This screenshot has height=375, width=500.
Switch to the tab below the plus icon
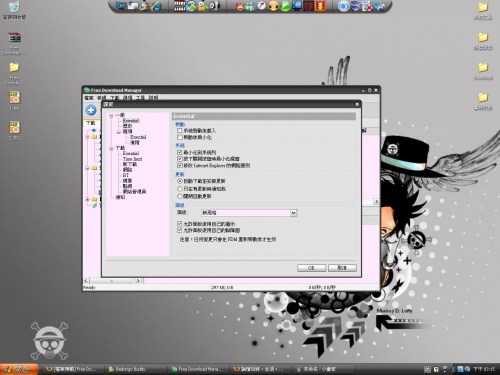tap(91, 123)
